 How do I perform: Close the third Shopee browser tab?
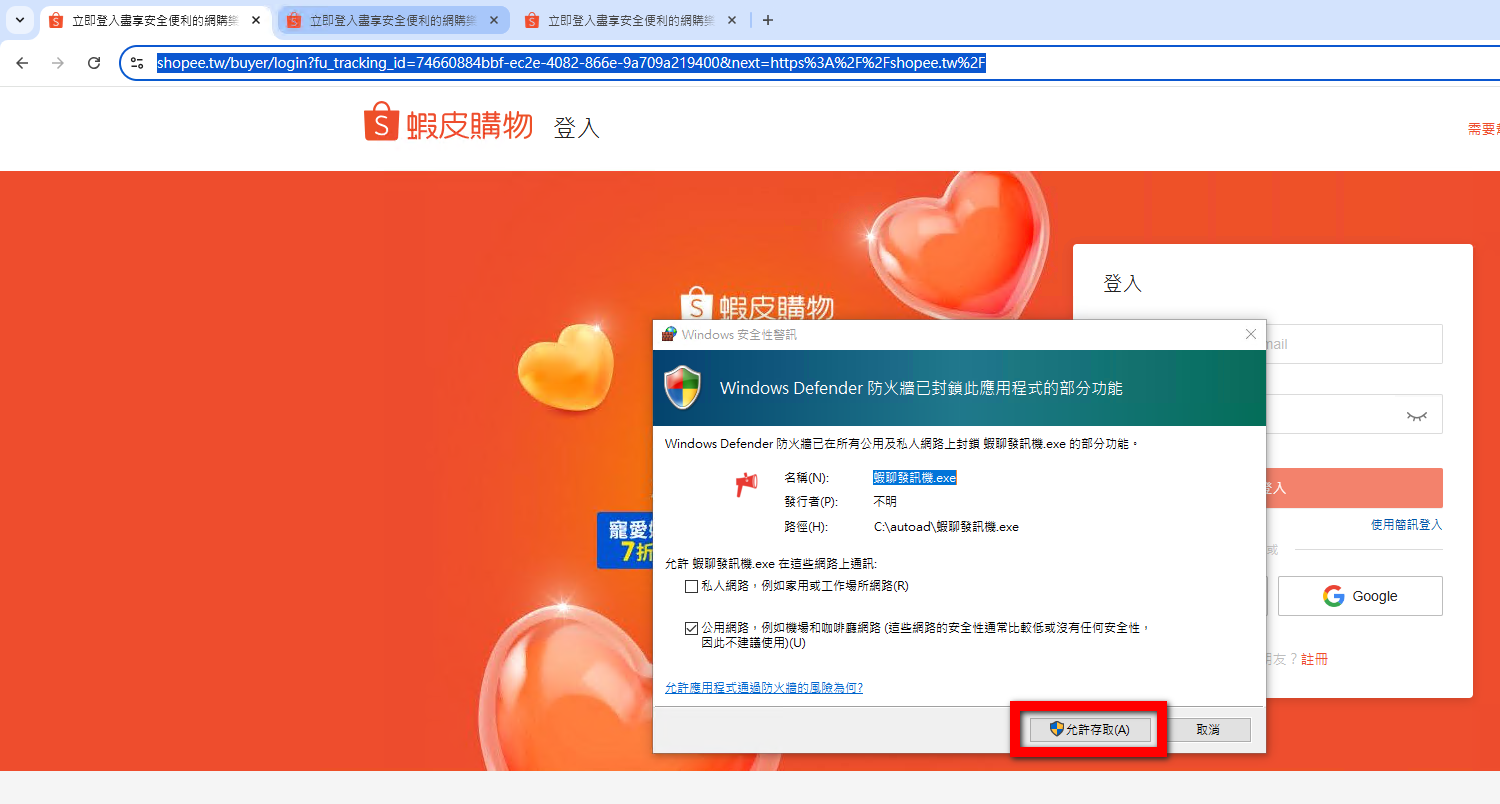tap(731, 20)
